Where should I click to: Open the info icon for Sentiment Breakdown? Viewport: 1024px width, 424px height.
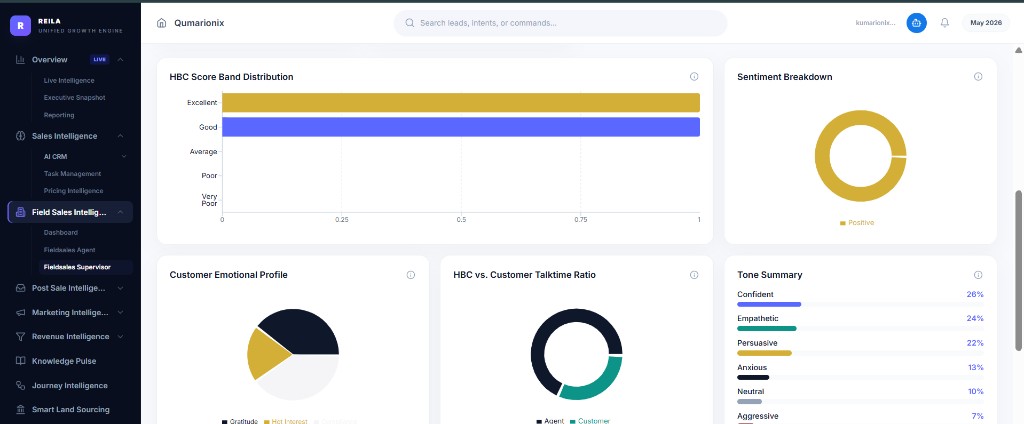tap(978, 76)
